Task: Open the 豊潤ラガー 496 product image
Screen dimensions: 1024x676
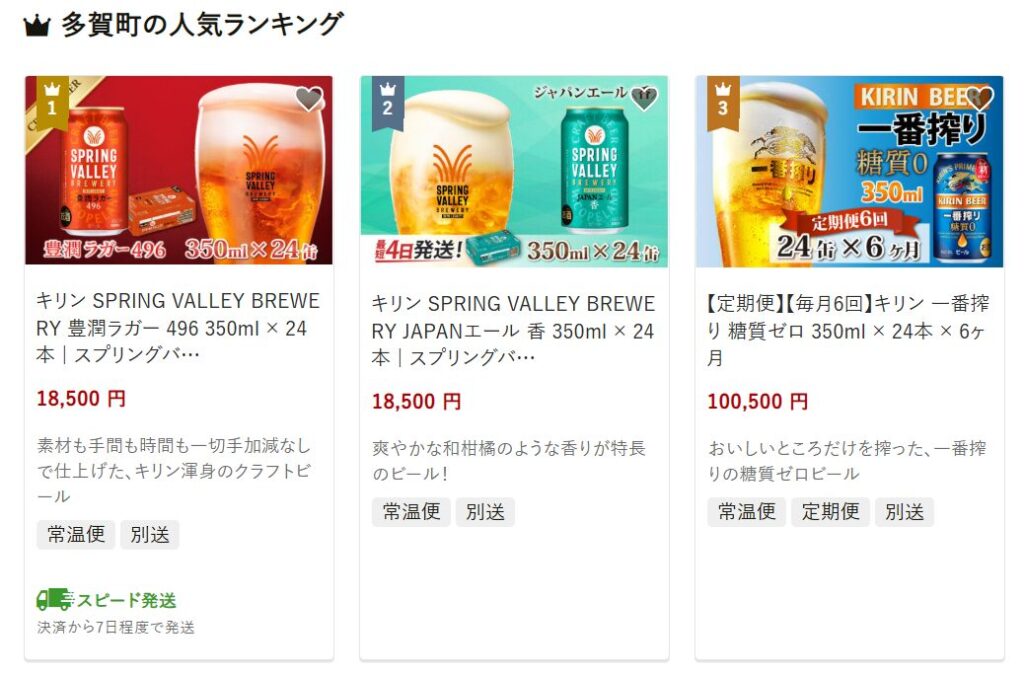Action: tap(178, 170)
